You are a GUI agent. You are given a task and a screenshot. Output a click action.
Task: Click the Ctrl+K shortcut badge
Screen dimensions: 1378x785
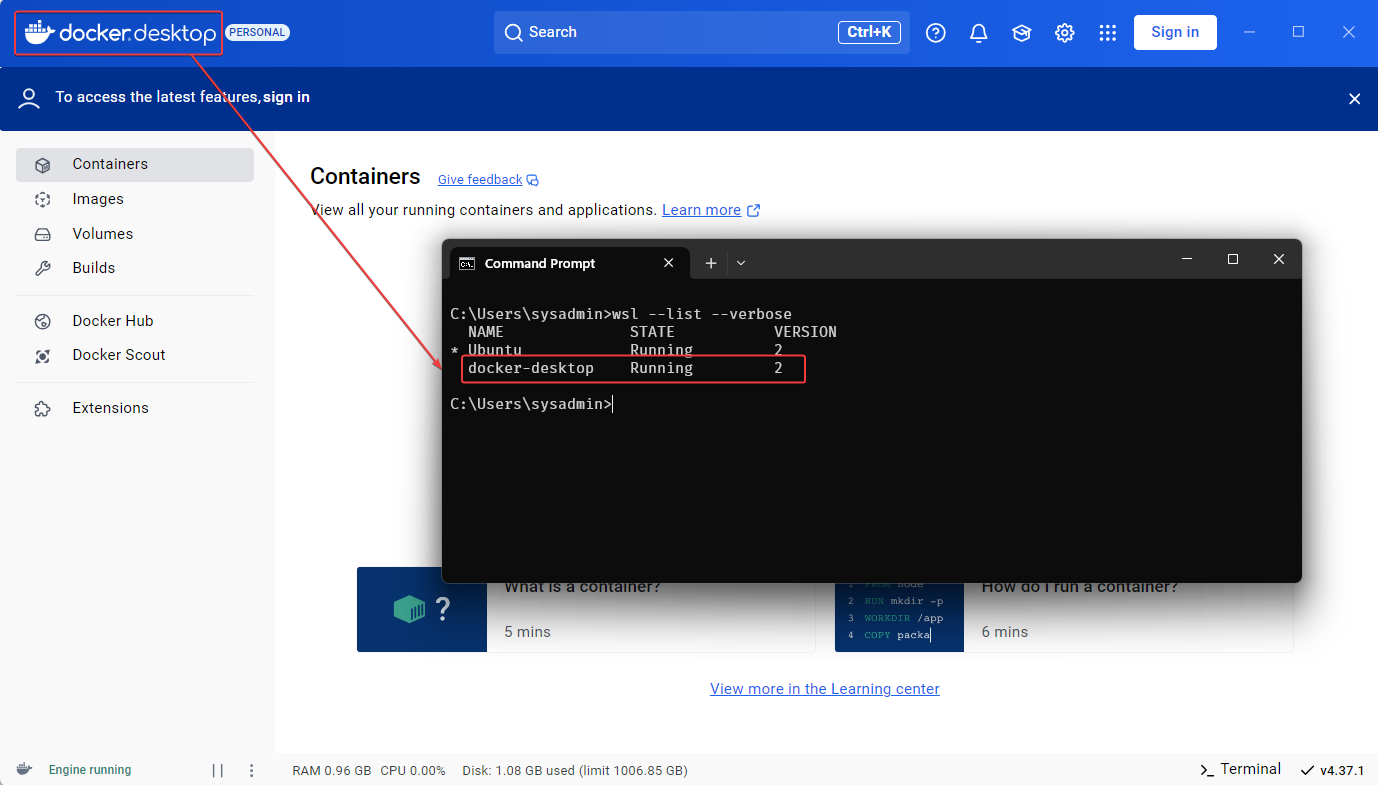tap(869, 32)
